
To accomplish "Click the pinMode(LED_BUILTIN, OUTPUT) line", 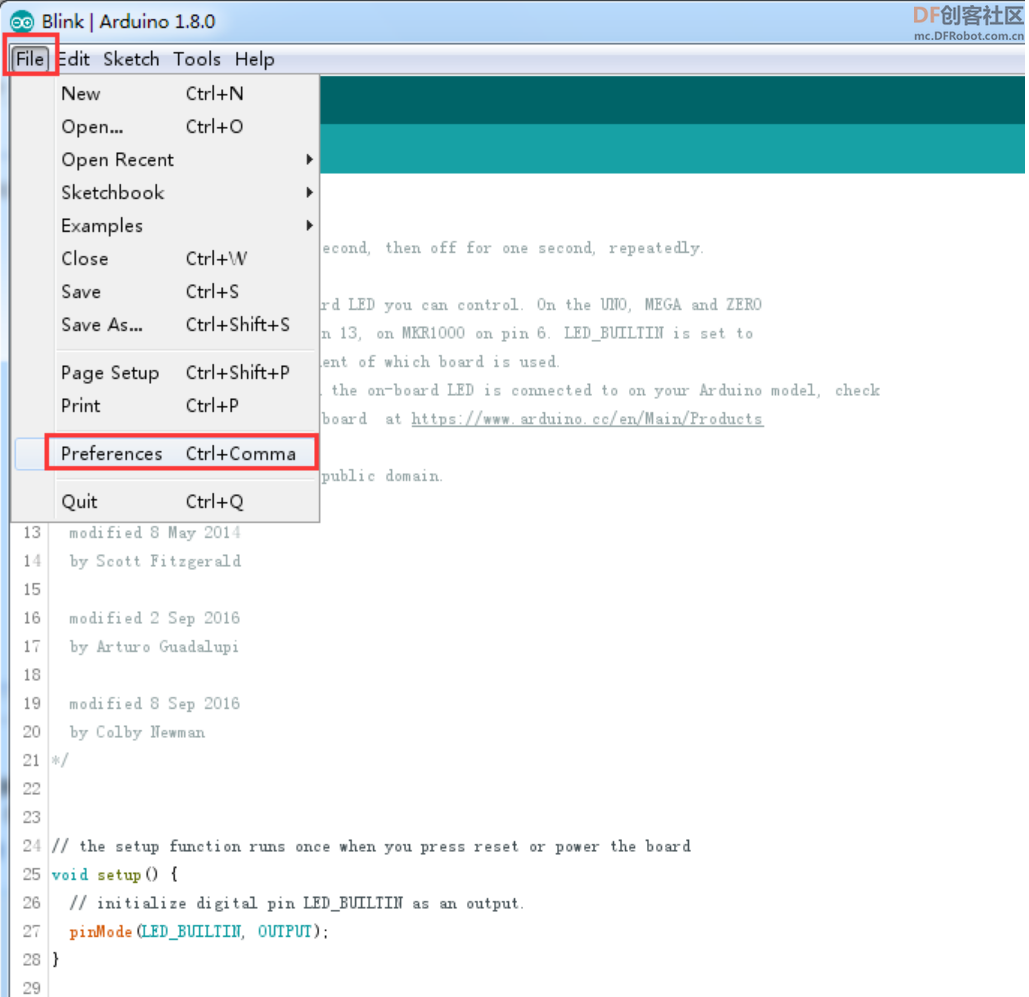I will click(x=198, y=931).
